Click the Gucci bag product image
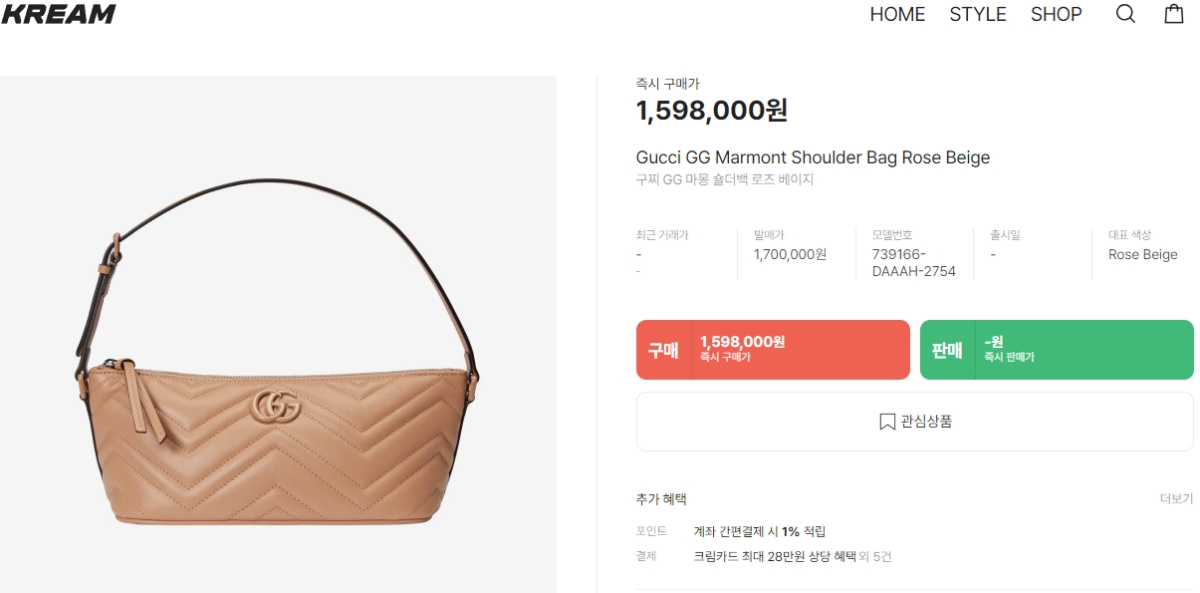Viewport: 1200px width, 593px height. [278, 335]
